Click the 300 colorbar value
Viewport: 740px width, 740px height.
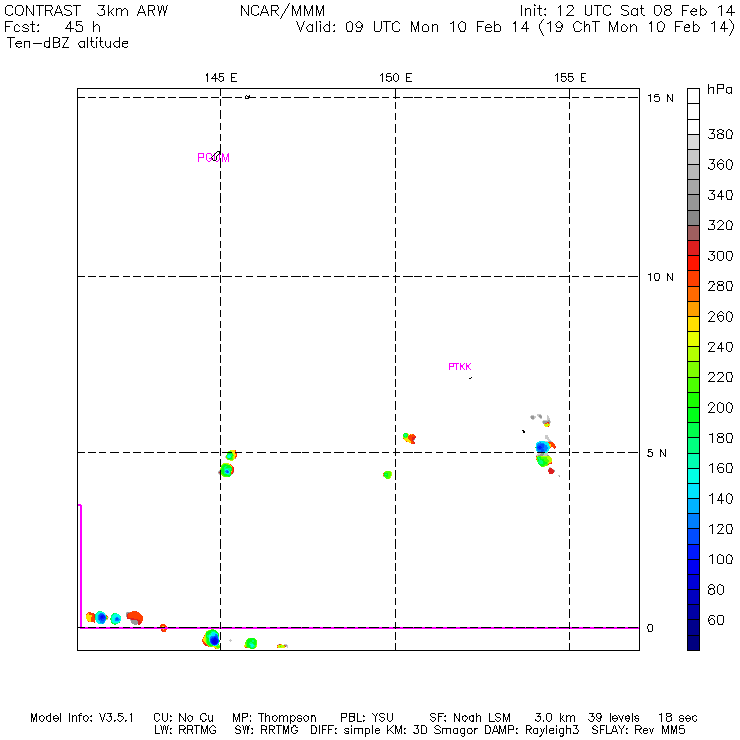(x=720, y=256)
